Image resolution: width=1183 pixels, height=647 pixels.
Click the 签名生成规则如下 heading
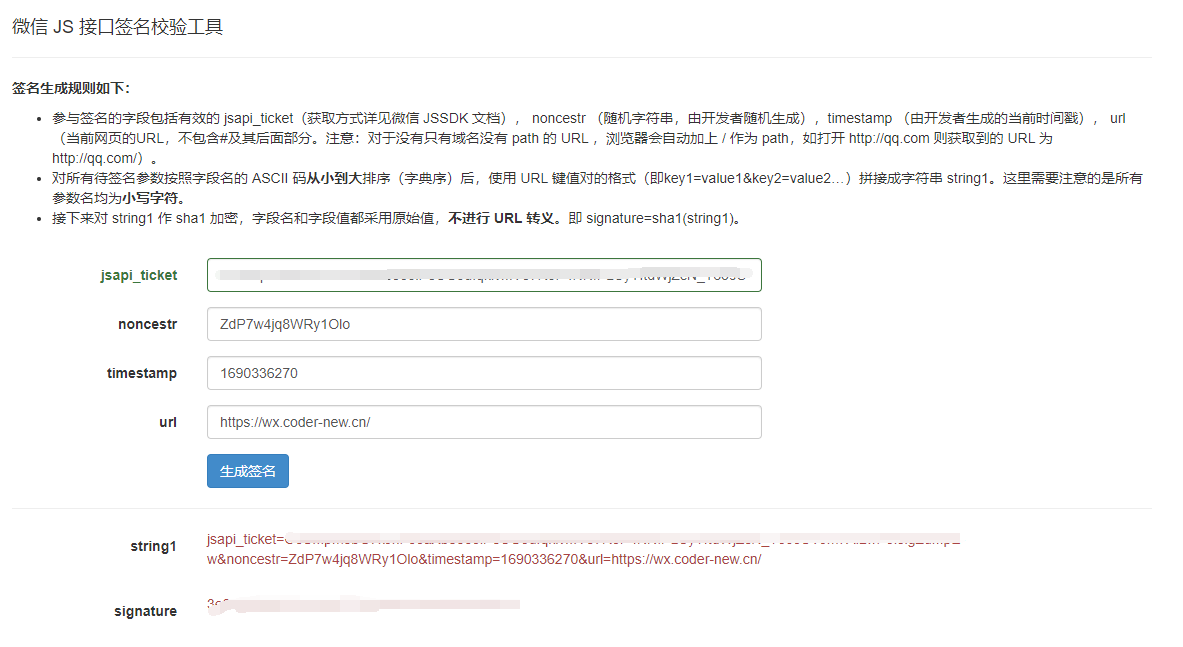(x=70, y=88)
